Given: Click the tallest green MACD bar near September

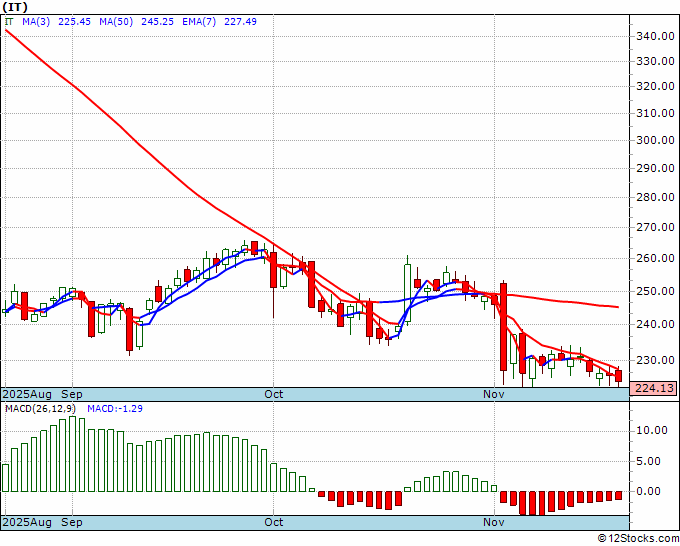Looking at the screenshot, I should (x=72, y=454).
